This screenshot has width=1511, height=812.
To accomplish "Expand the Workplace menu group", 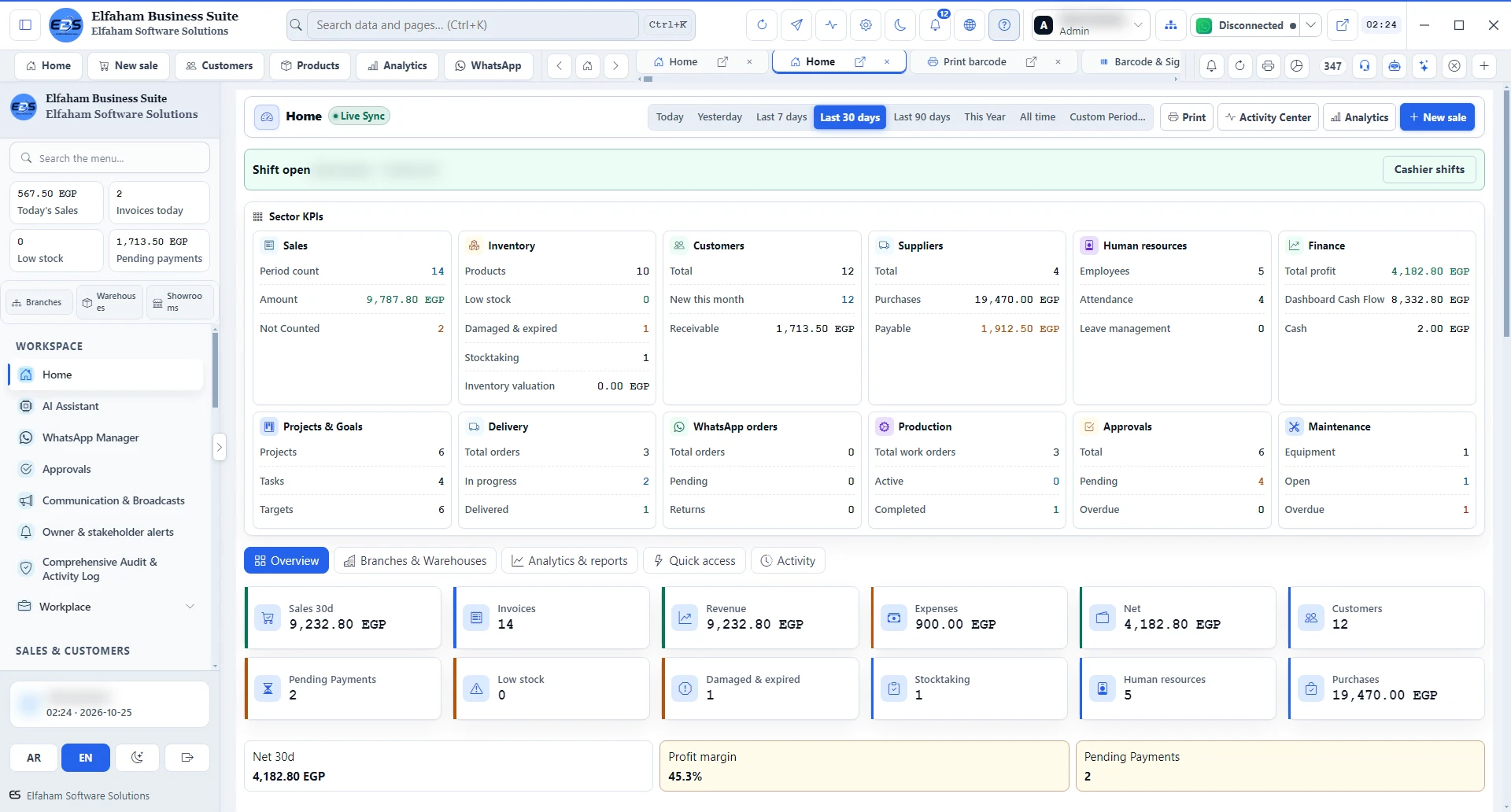I will tap(106, 607).
